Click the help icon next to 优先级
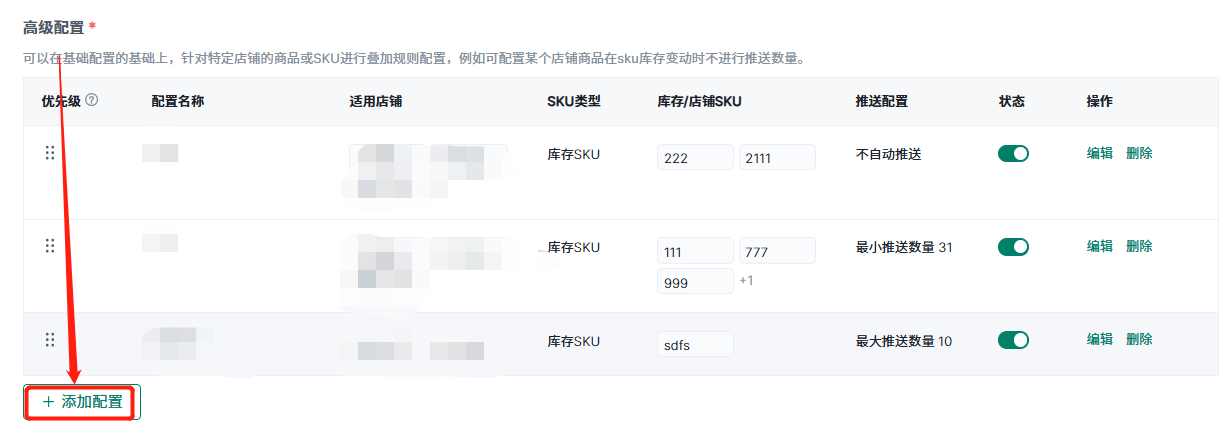 tap(92, 101)
